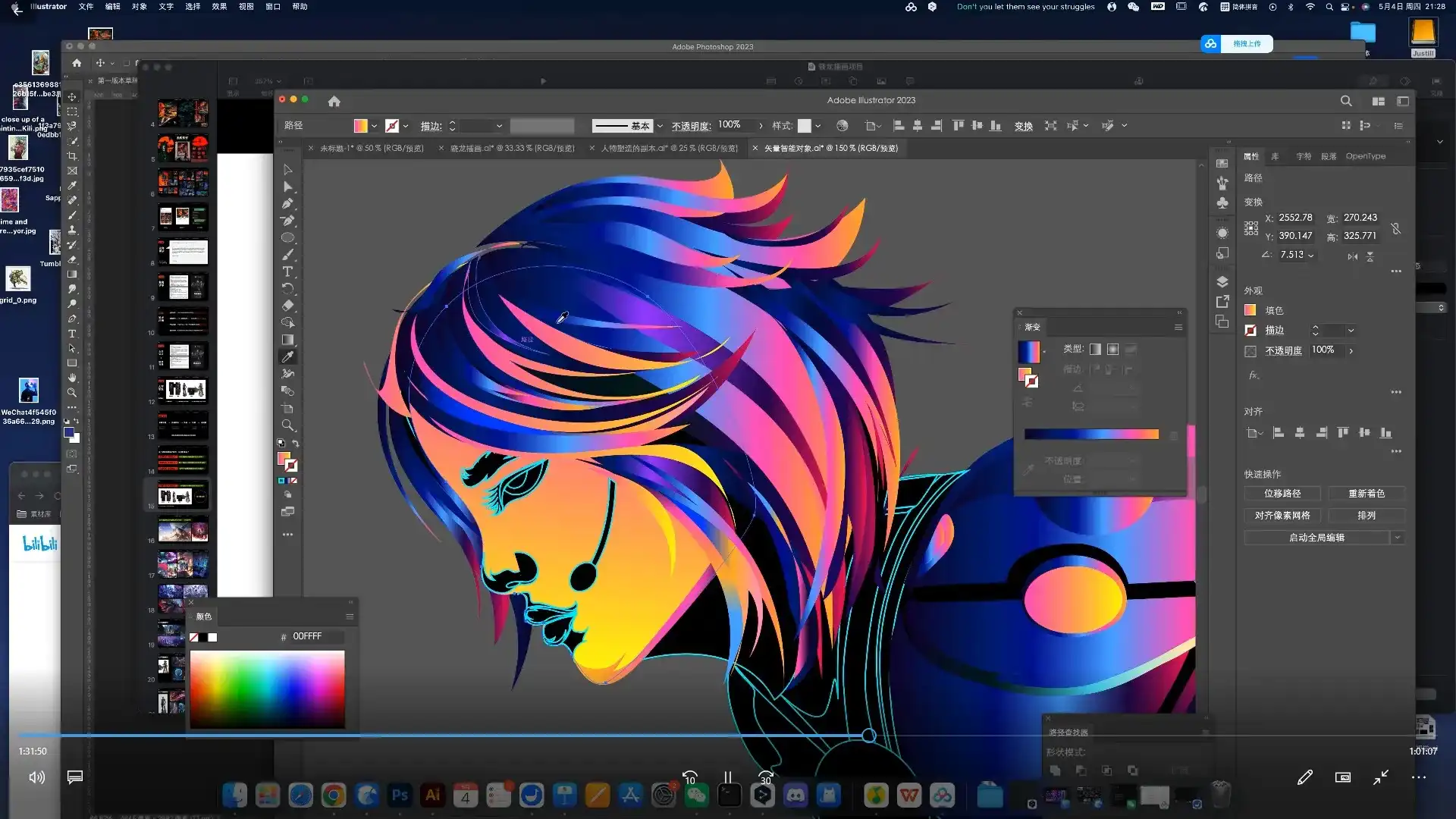This screenshot has width=1456, height=819.
Task: Click the hex color input field
Action: tap(317, 637)
